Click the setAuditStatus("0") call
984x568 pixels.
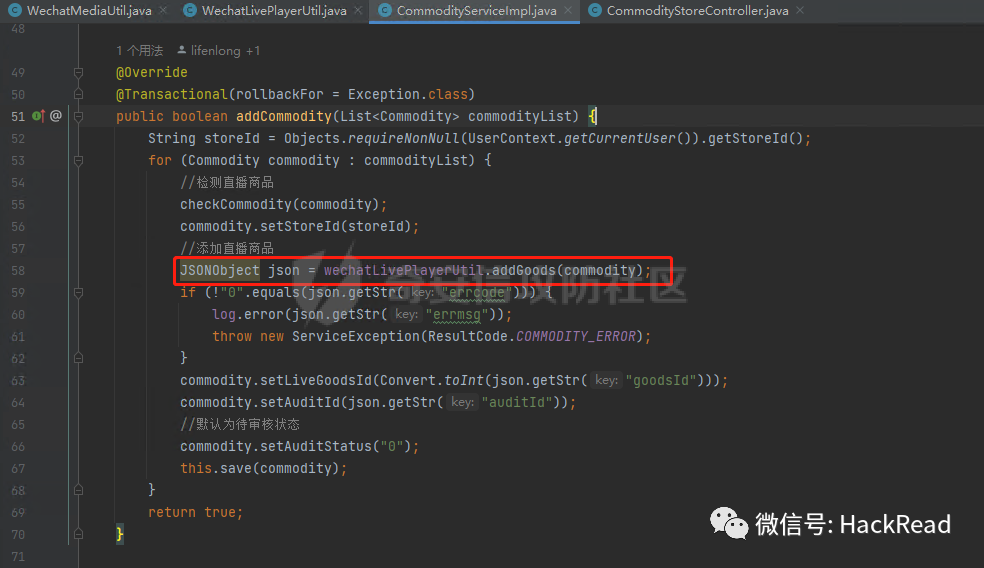[x=335, y=446]
